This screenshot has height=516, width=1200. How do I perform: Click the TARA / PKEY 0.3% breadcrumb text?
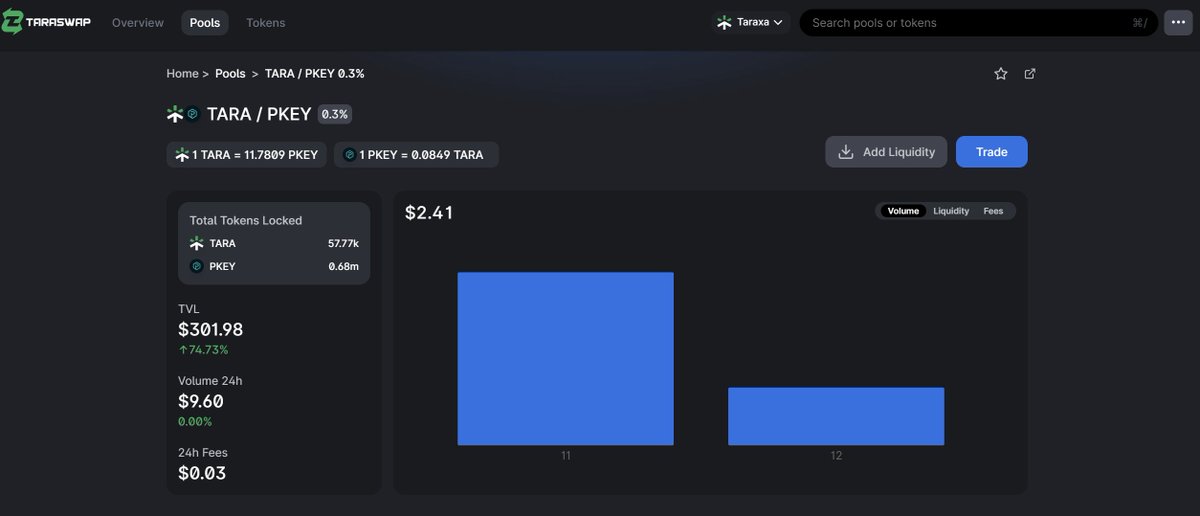click(314, 74)
